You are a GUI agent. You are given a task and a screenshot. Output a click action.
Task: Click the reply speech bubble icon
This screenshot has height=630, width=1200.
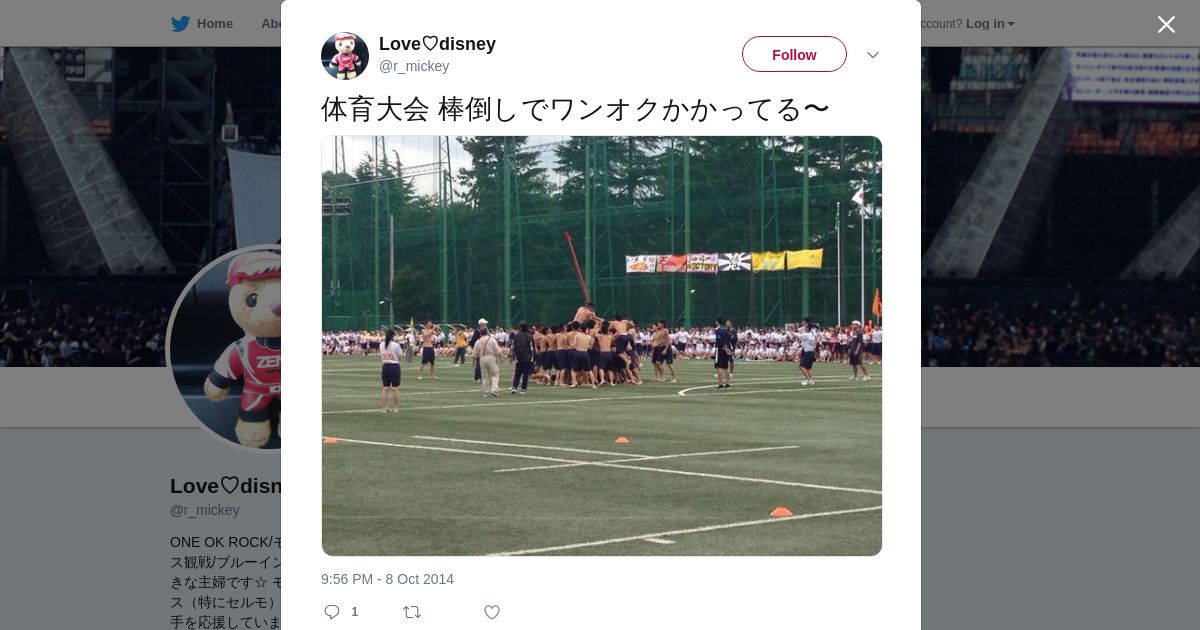(x=332, y=612)
